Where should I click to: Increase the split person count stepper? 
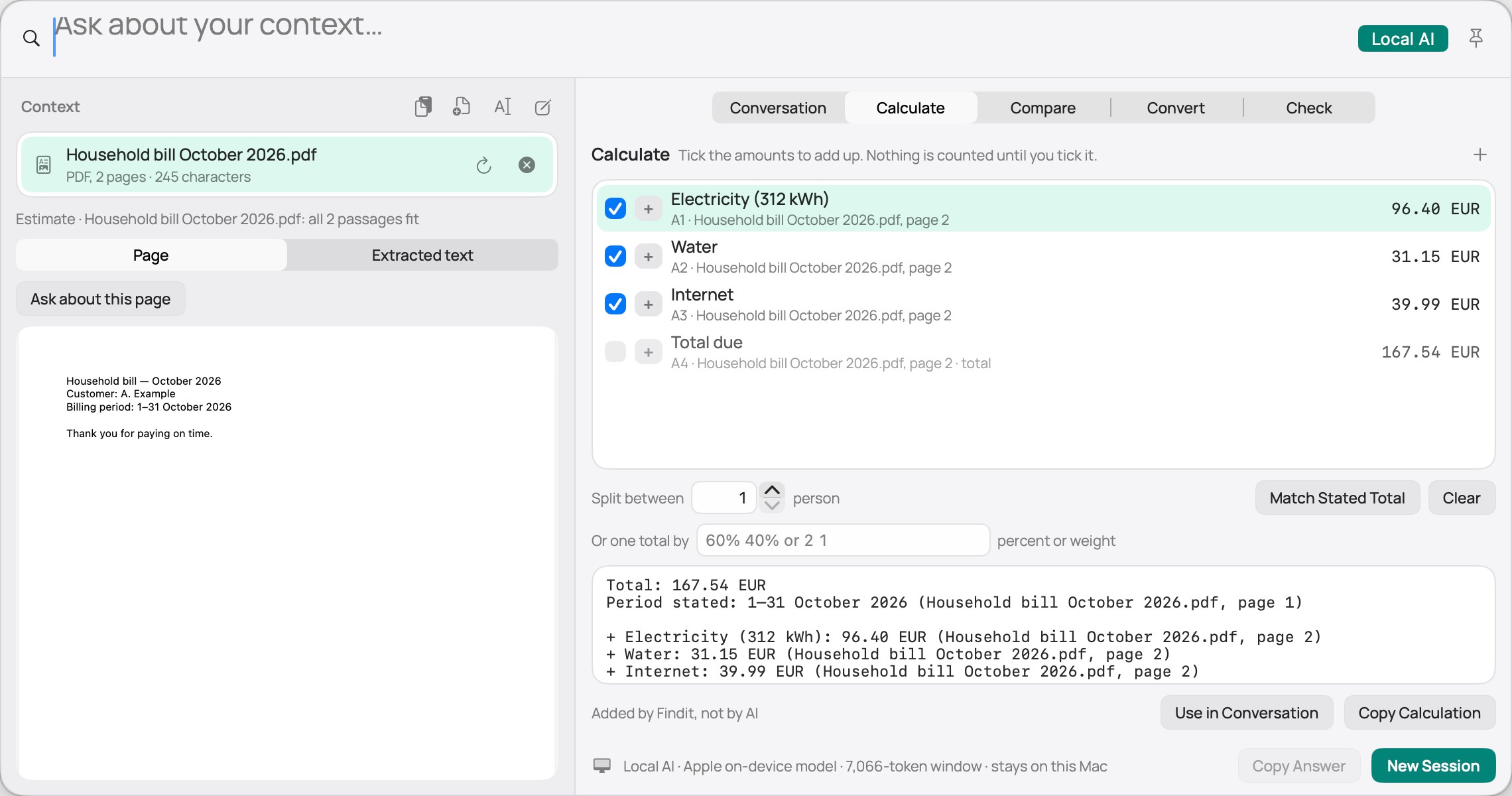click(772, 490)
